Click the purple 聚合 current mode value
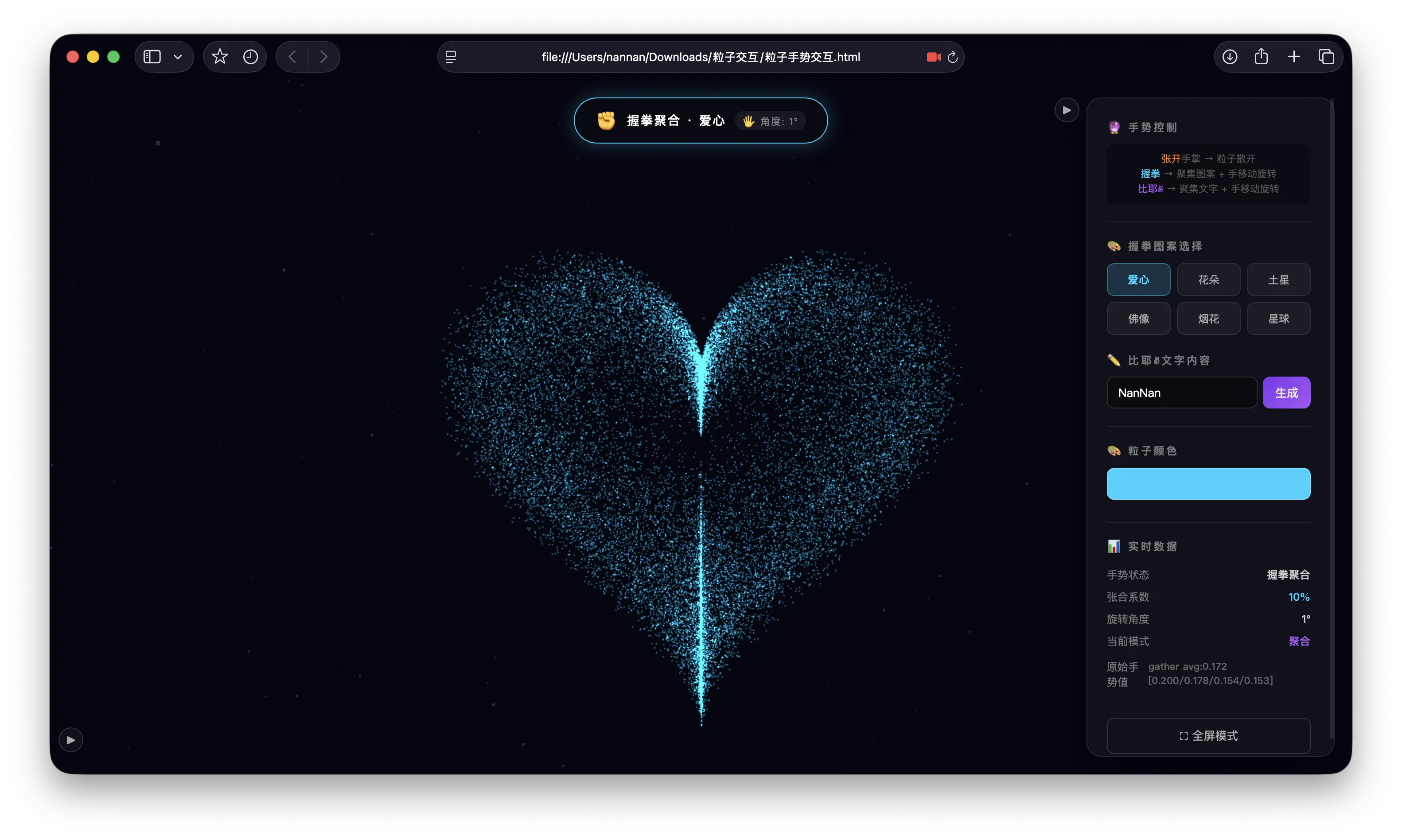 point(1300,642)
